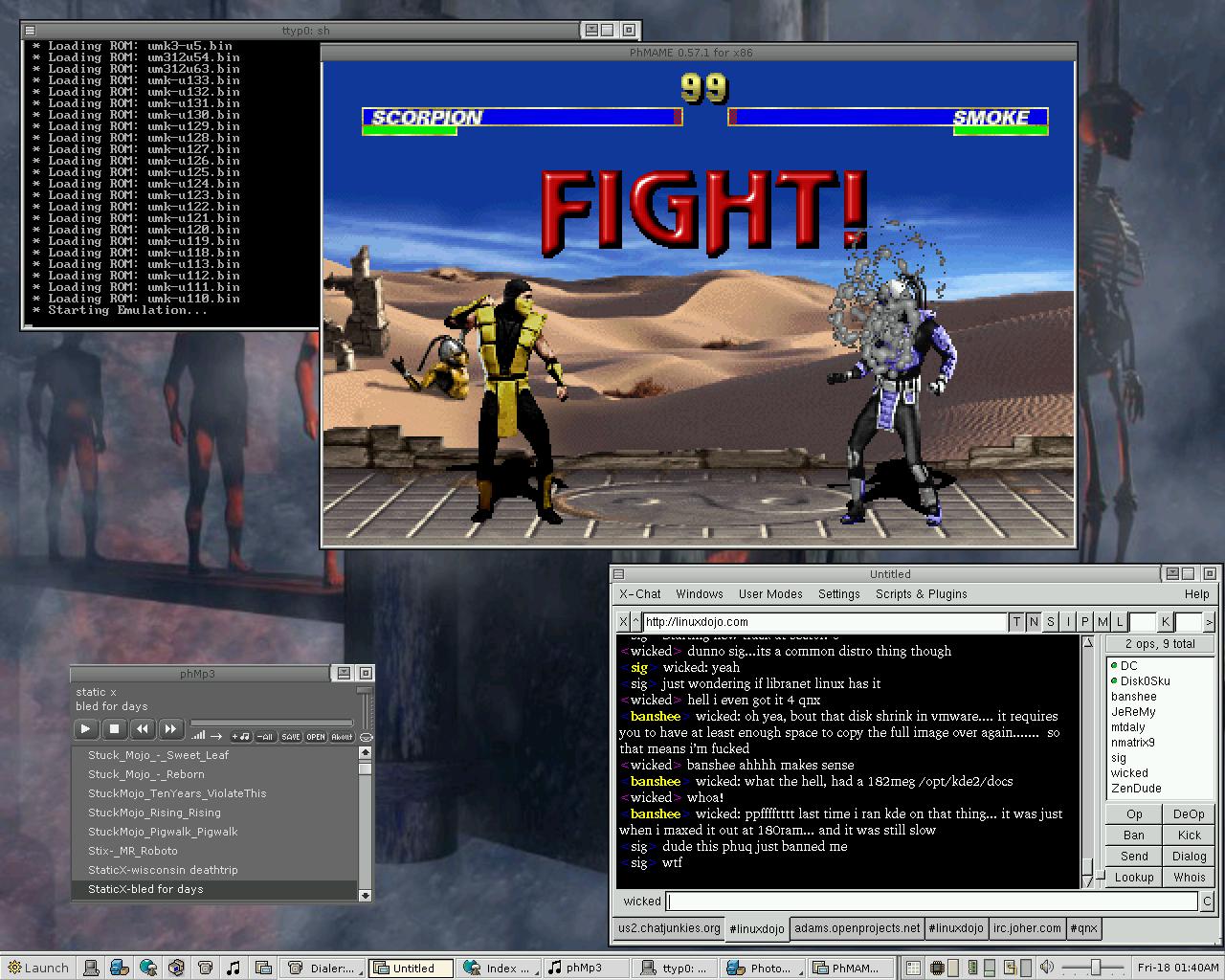Screen dimensions: 1225x980
Task: Click the music note shelf icon
Action: tap(234, 968)
